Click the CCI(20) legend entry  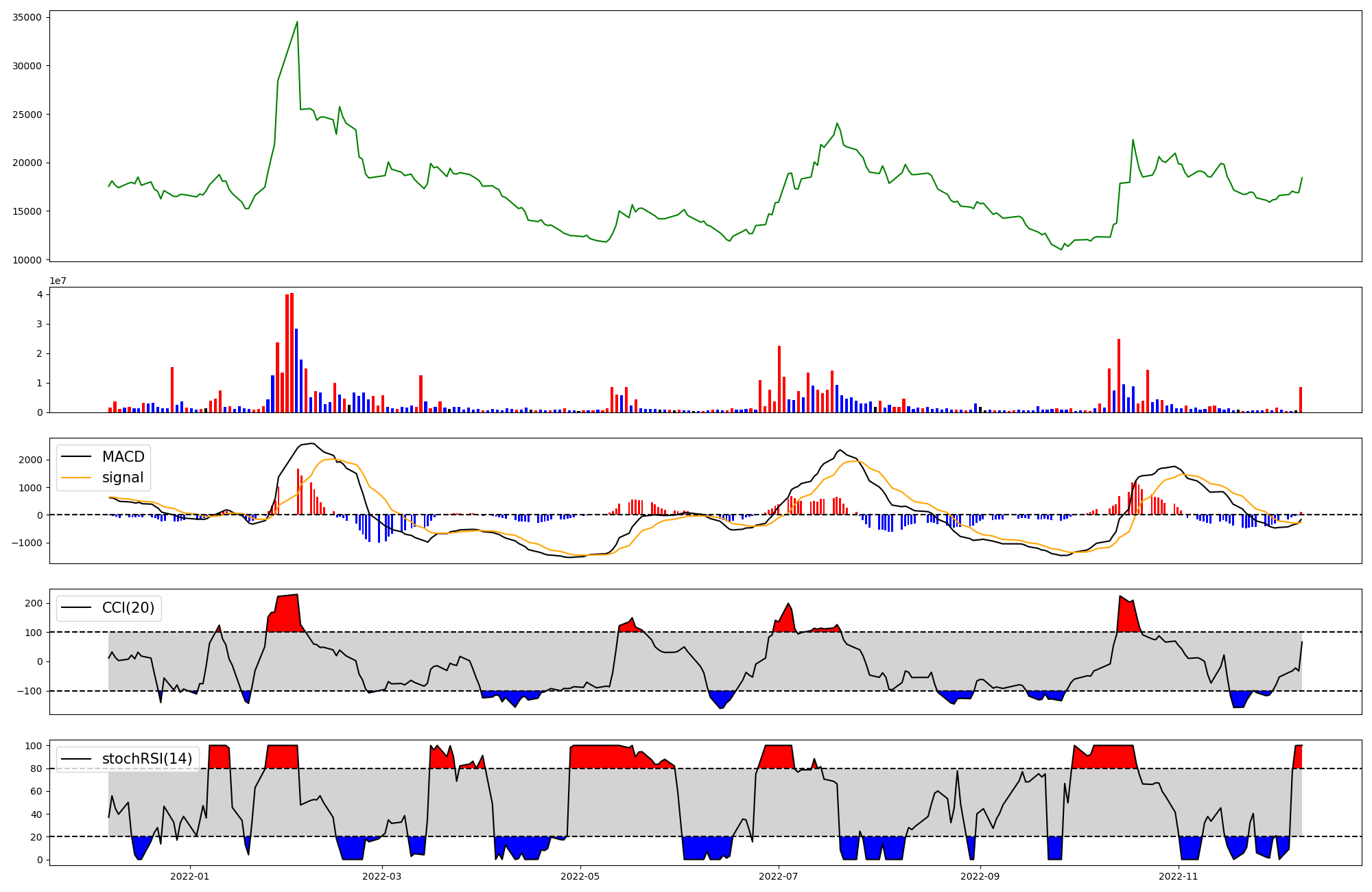coord(128,608)
